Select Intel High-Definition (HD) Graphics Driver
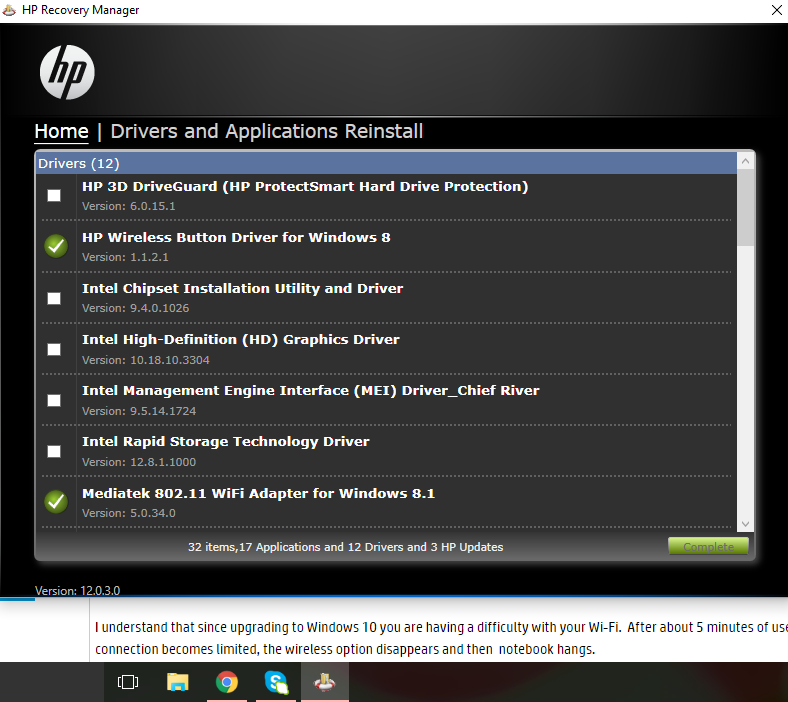Image resolution: width=788 pixels, height=702 pixels. [241, 339]
